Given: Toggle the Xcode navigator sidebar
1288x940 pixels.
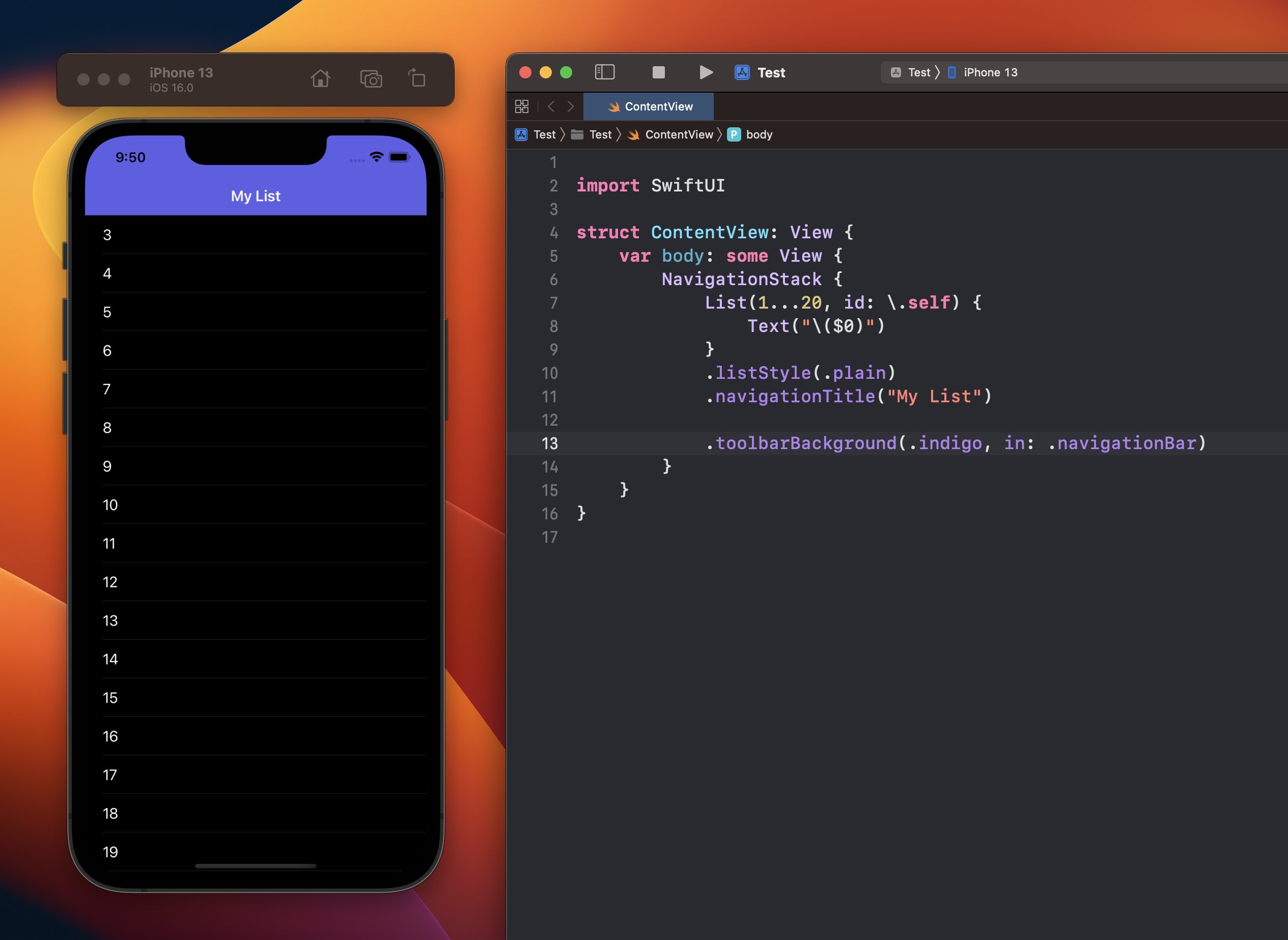Looking at the screenshot, I should pyautogui.click(x=605, y=72).
